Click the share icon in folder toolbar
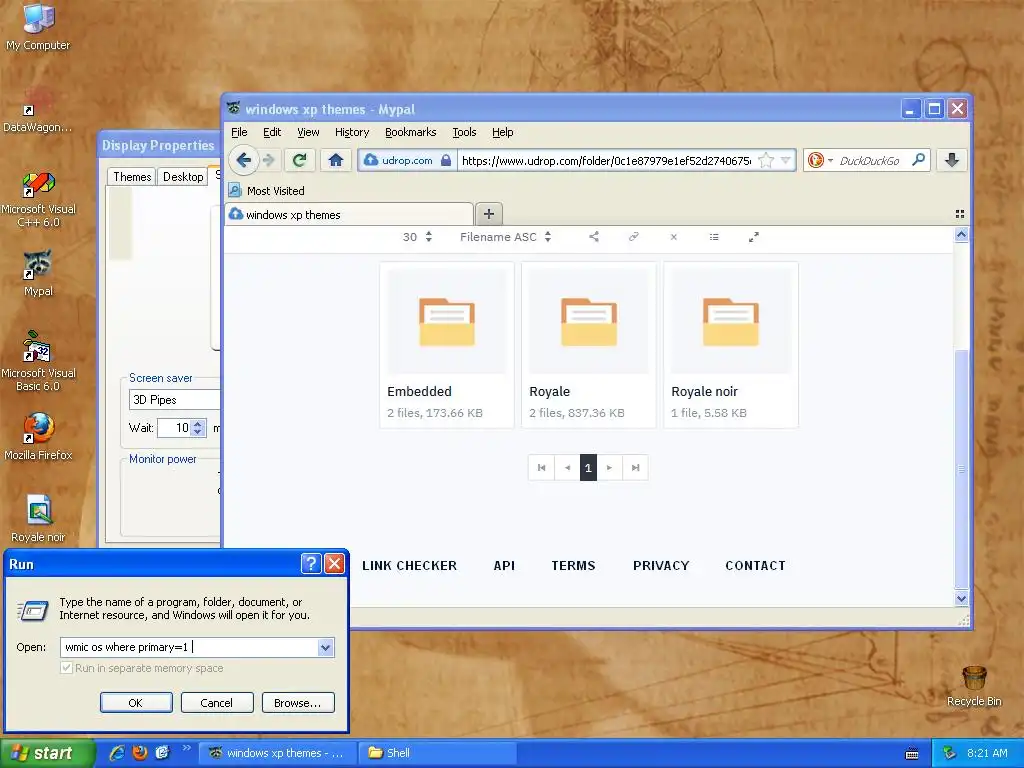This screenshot has height=768, width=1024. [594, 237]
